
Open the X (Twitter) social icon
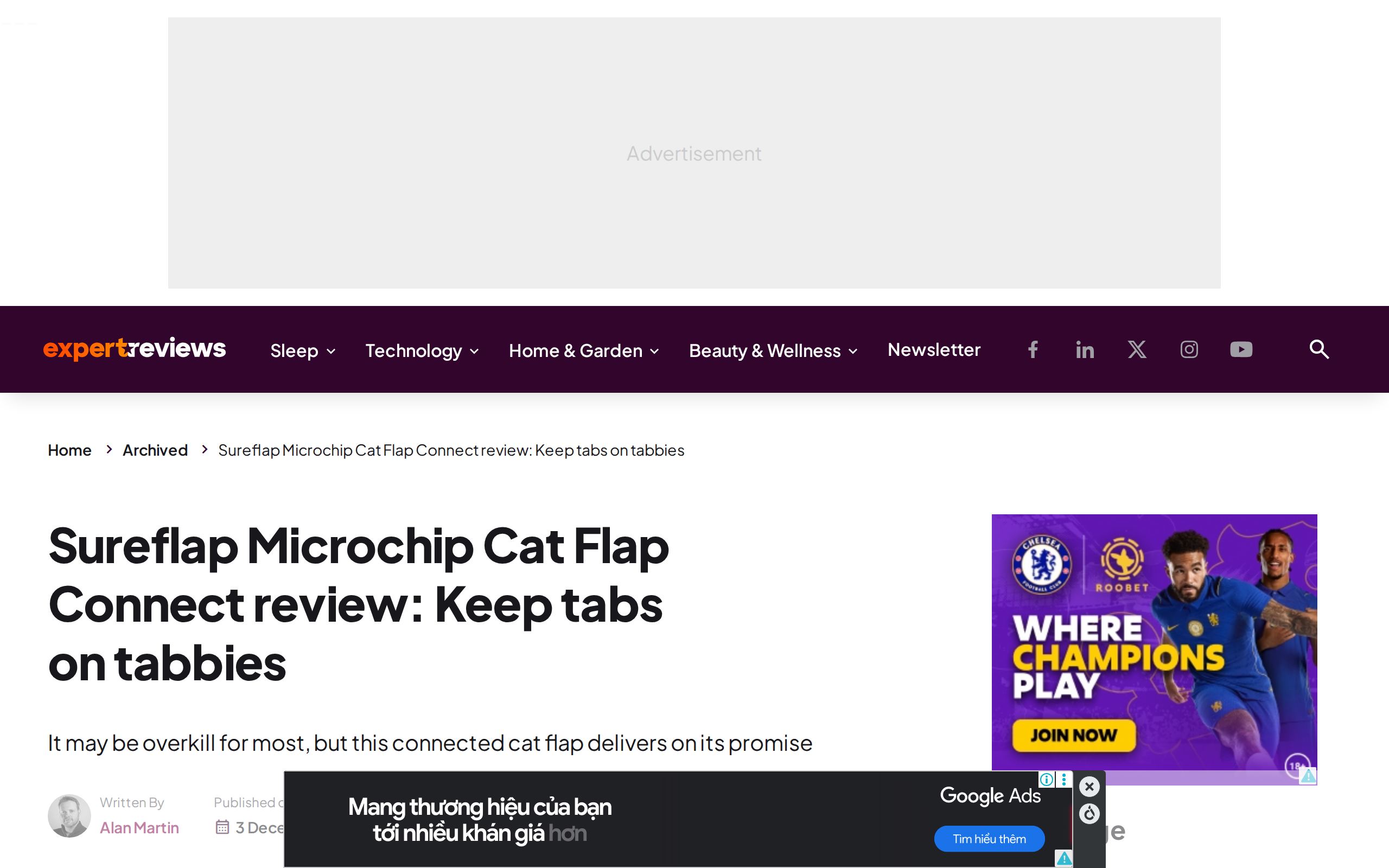click(1137, 349)
